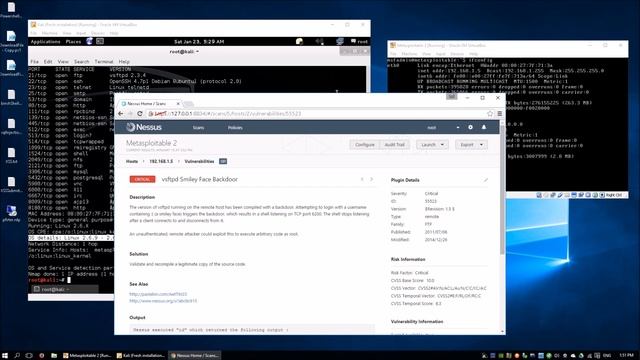
Task: Open the root@kali terminal title dropdown
Action: tap(198, 52)
